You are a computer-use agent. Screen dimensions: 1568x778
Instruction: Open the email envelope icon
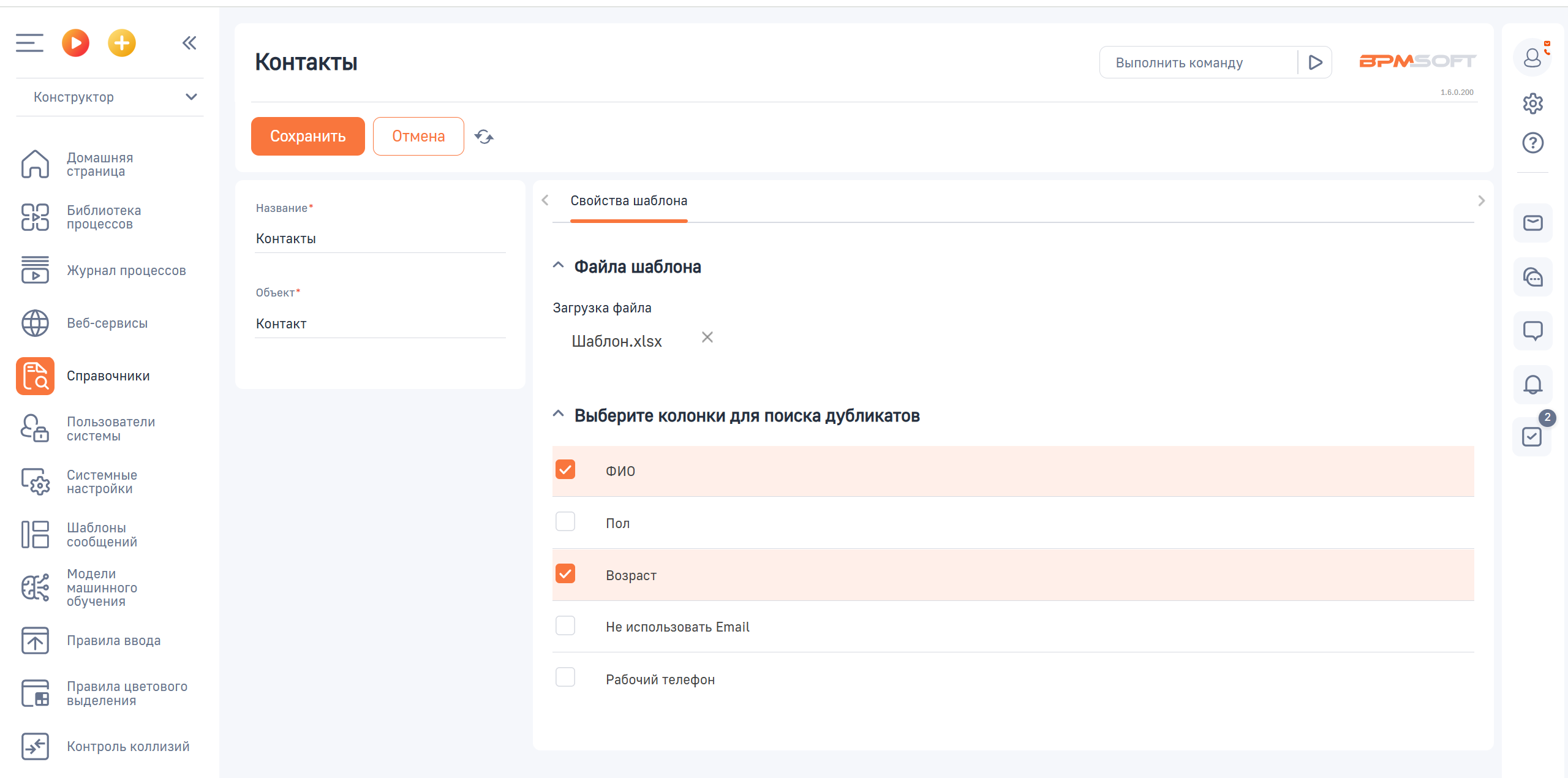pos(1532,223)
